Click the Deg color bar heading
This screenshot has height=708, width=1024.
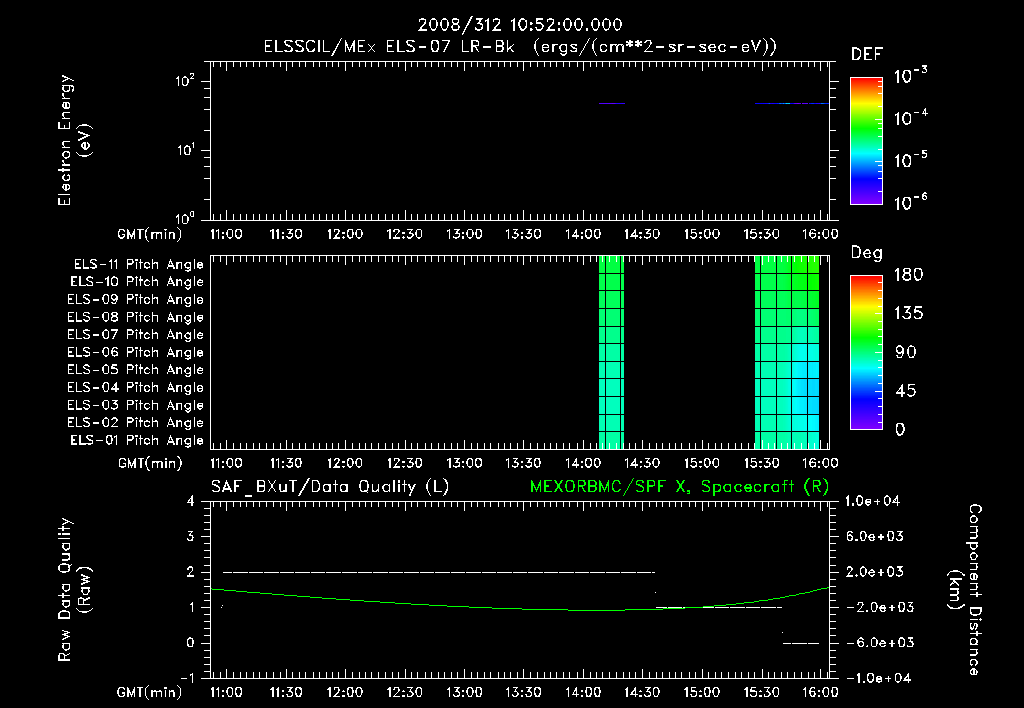click(867, 253)
